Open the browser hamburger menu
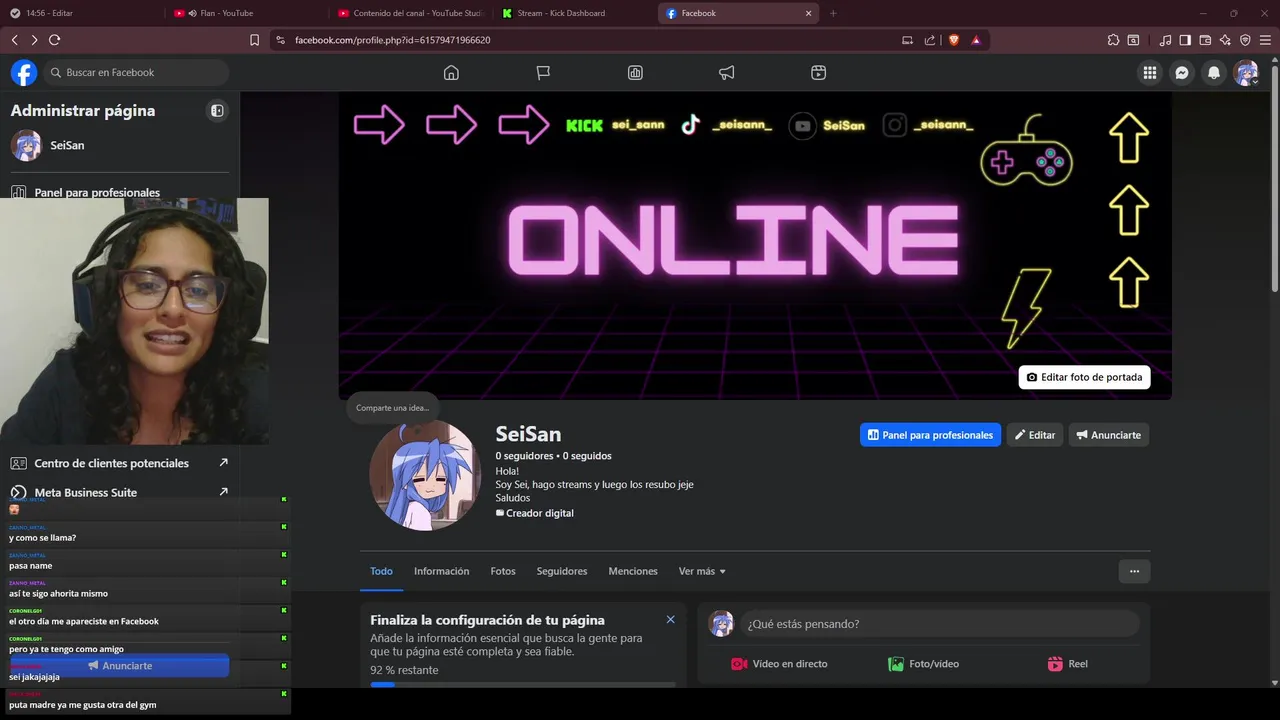 (x=1265, y=40)
